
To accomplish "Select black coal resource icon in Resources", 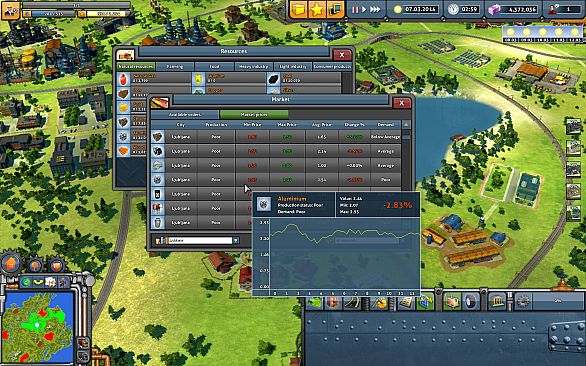I will point(274,79).
